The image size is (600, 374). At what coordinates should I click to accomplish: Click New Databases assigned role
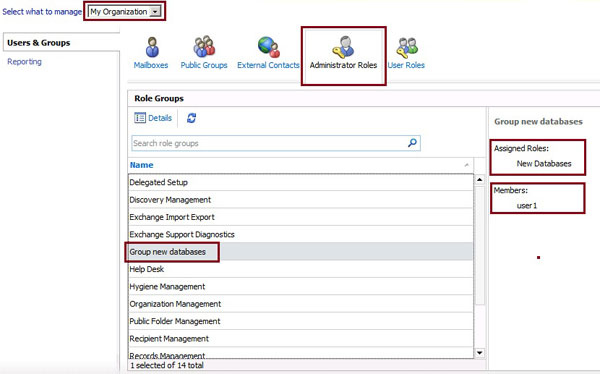(x=544, y=163)
